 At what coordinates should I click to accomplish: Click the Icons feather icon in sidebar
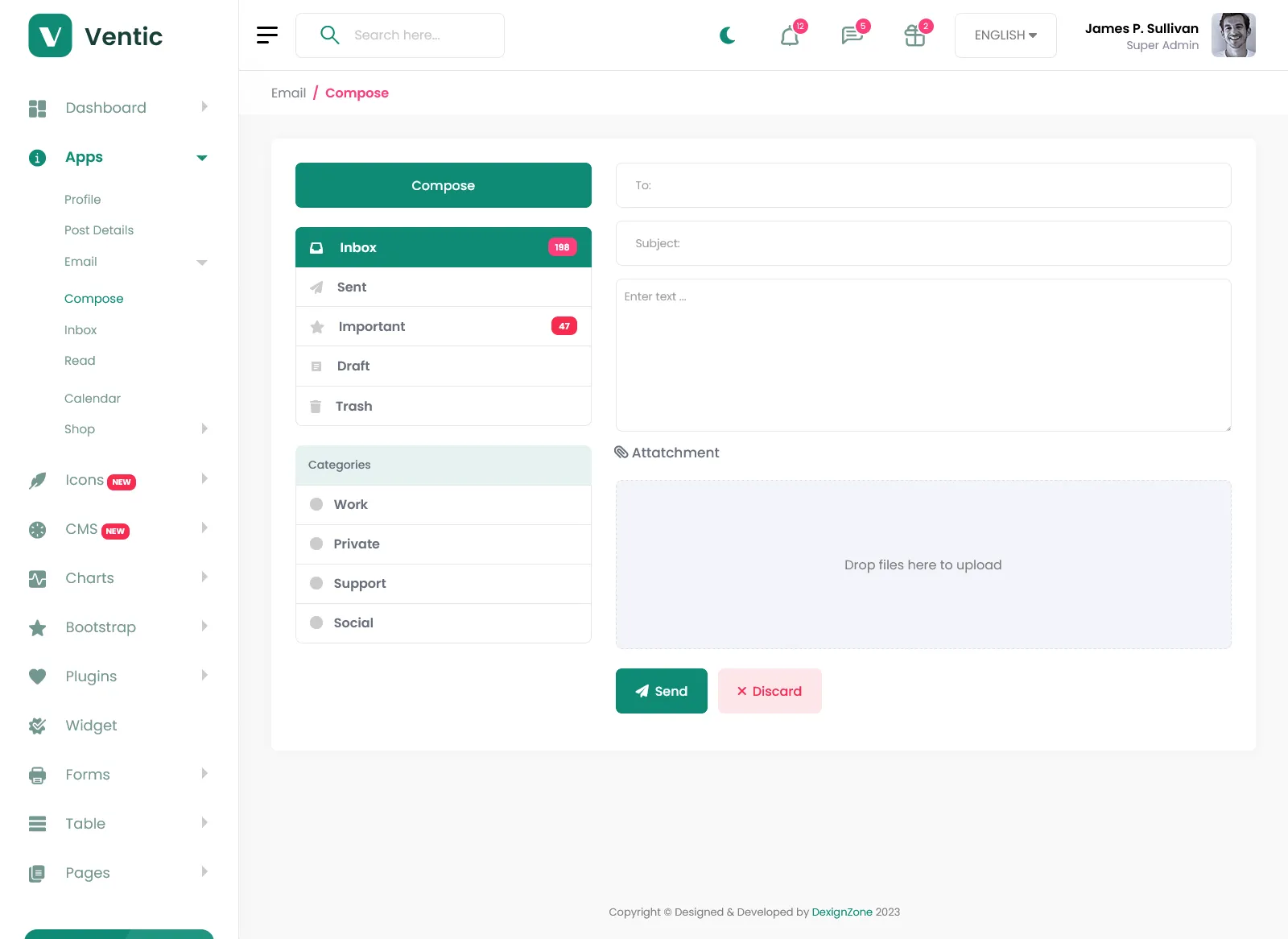click(x=38, y=481)
